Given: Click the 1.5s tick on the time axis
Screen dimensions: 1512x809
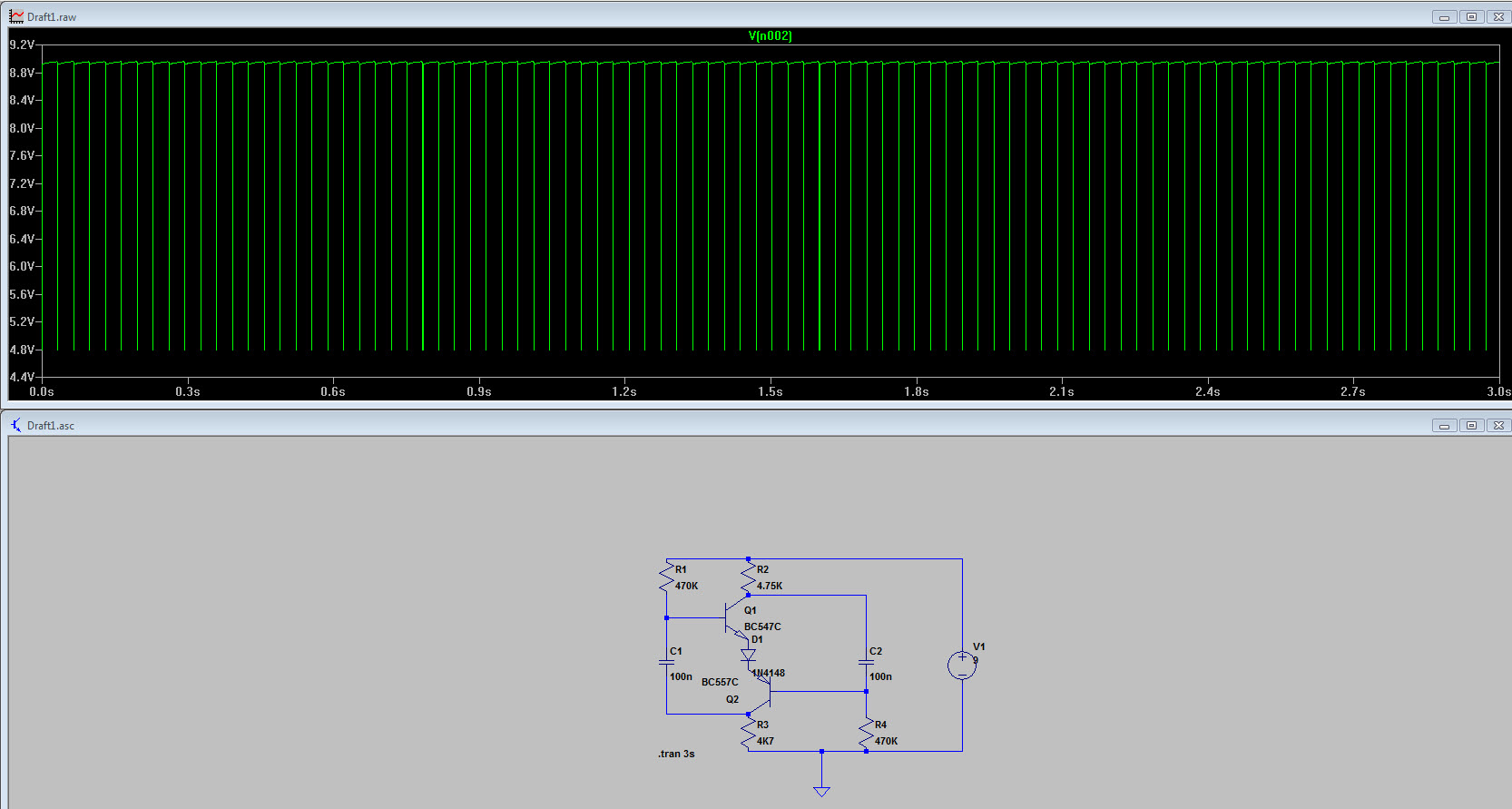Looking at the screenshot, I should point(770,391).
